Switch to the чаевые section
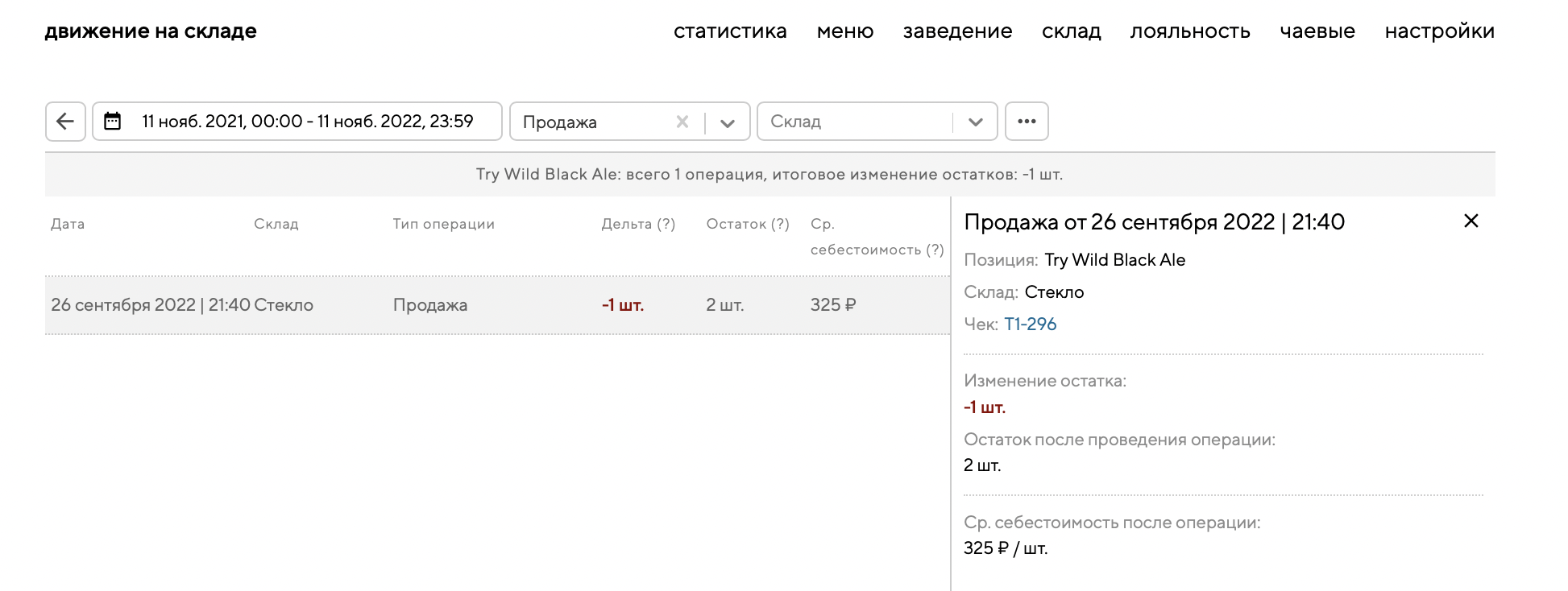The width and height of the screenshot is (1568, 591). tap(1317, 31)
